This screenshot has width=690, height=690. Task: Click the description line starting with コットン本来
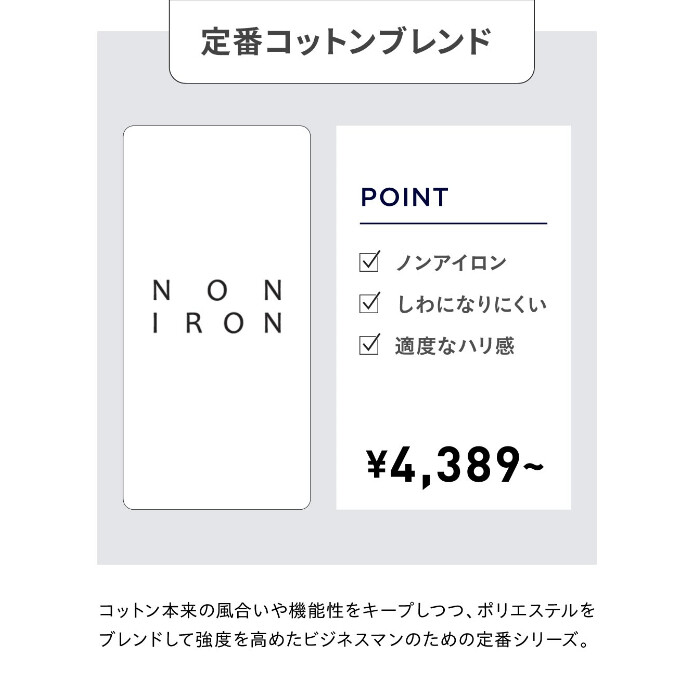pos(346,610)
